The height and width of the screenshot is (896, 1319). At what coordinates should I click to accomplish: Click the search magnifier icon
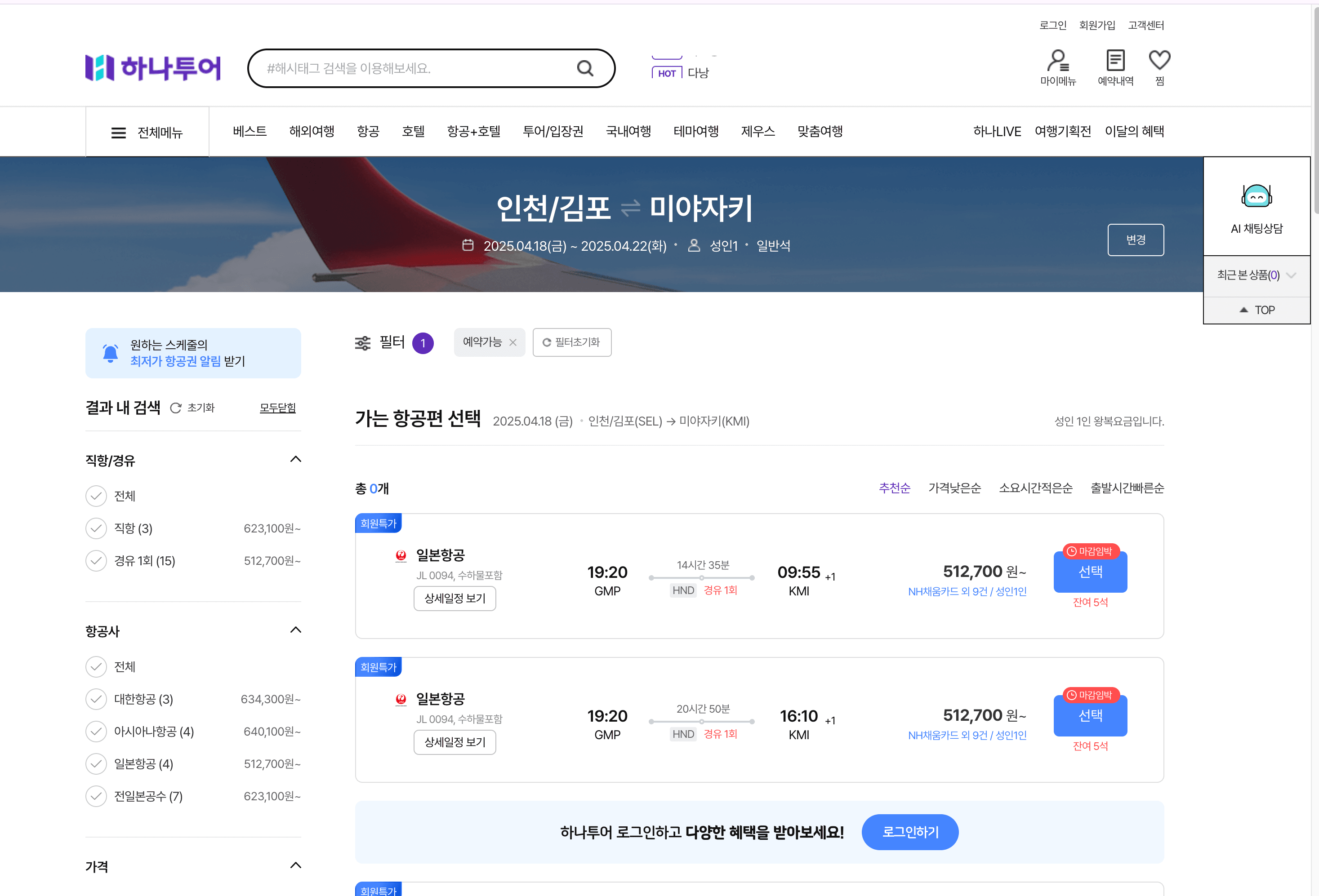(x=584, y=68)
